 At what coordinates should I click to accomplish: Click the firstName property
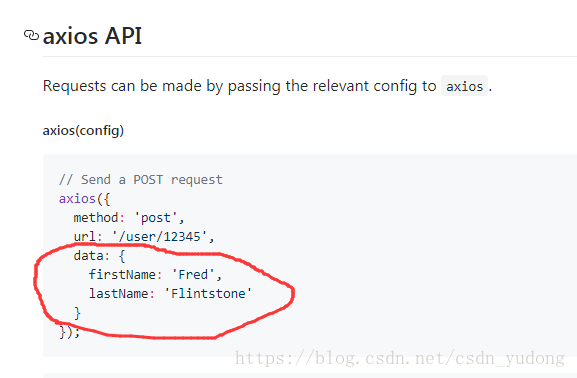(122, 275)
